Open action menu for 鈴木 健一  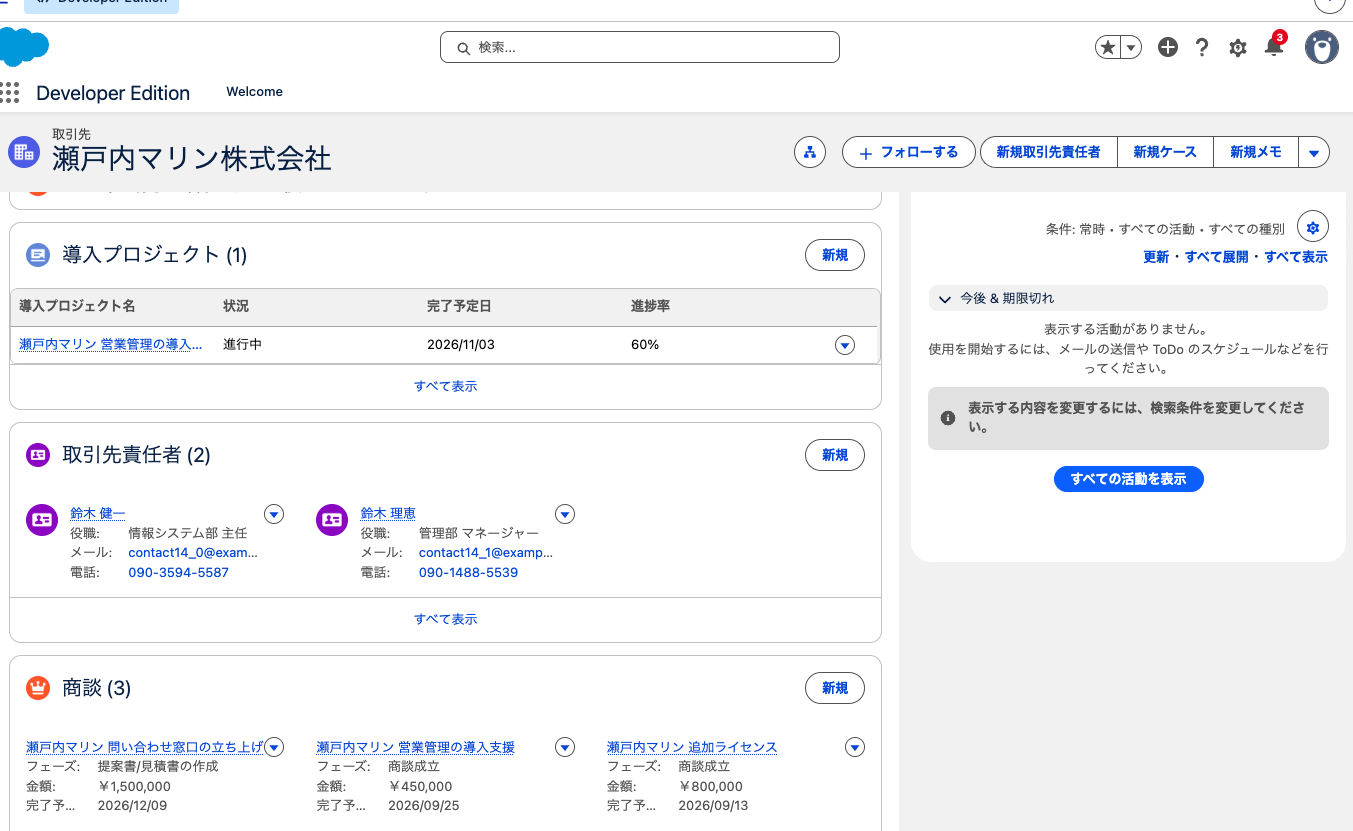(275, 514)
